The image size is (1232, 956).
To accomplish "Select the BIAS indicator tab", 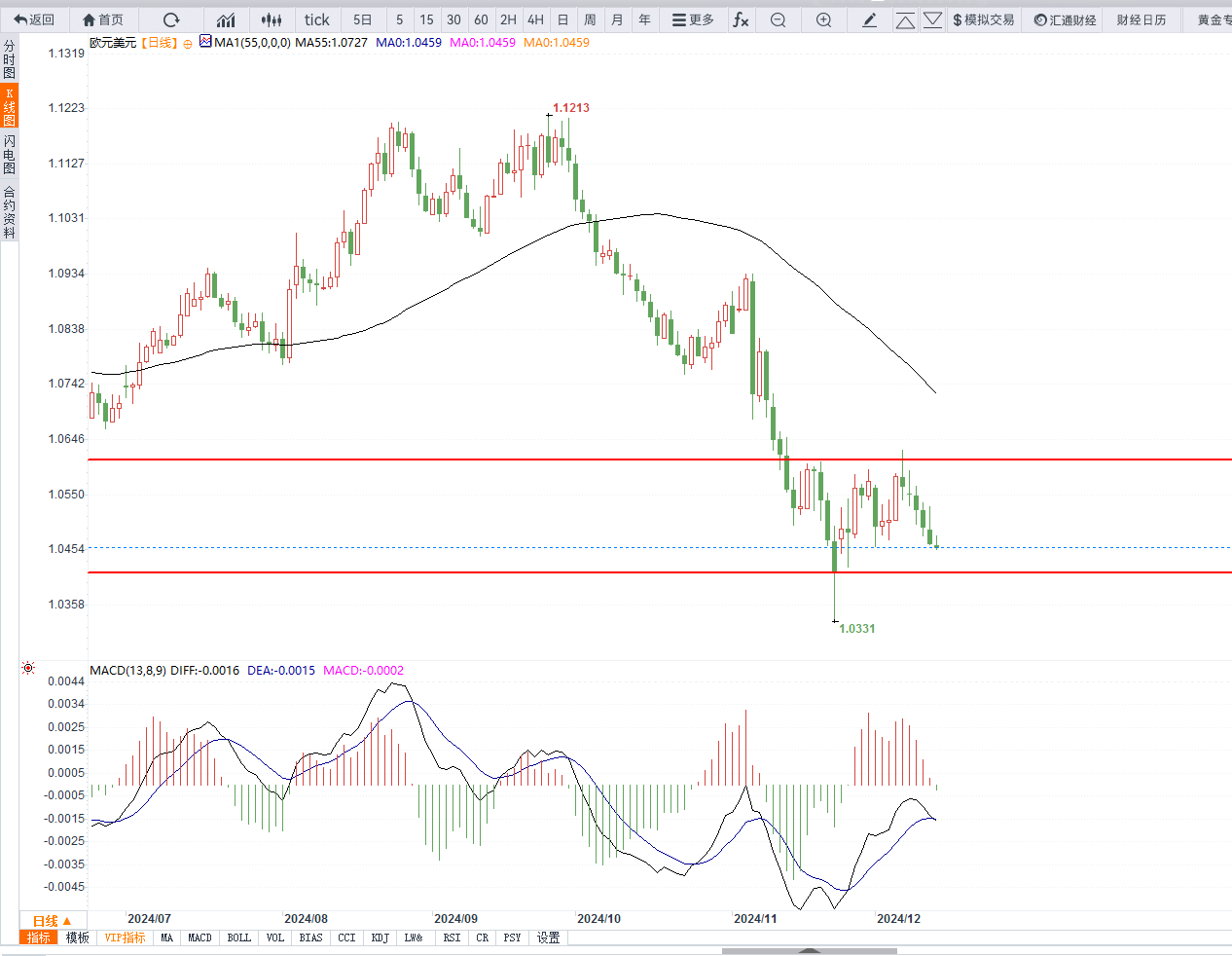I will 311,938.
